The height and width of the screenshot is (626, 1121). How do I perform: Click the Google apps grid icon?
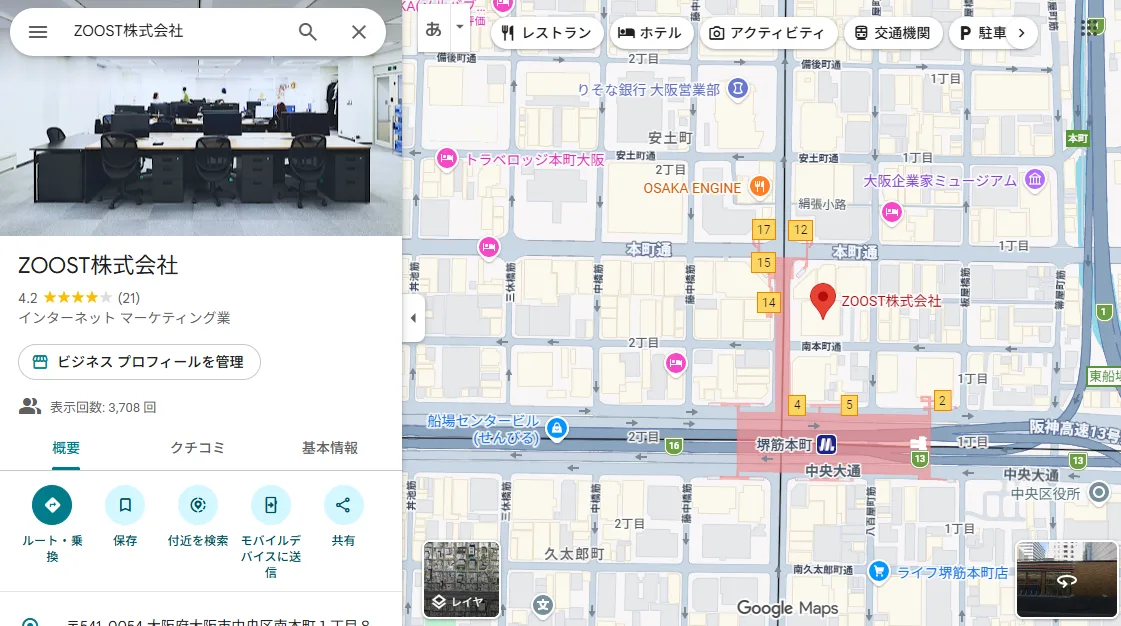(1092, 28)
